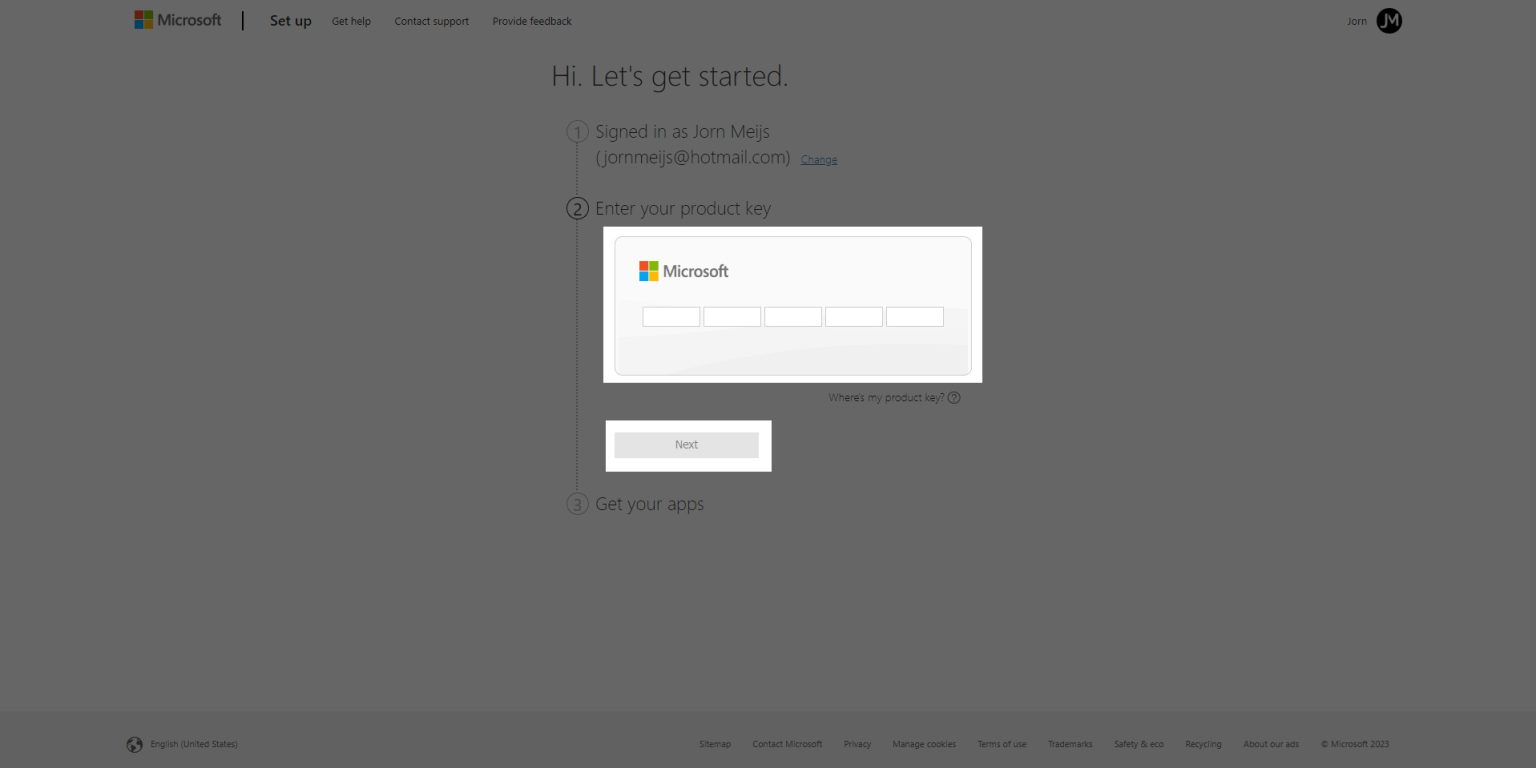Image resolution: width=1536 pixels, height=768 pixels.
Task: Open Contact support in header
Action: [x=431, y=21]
